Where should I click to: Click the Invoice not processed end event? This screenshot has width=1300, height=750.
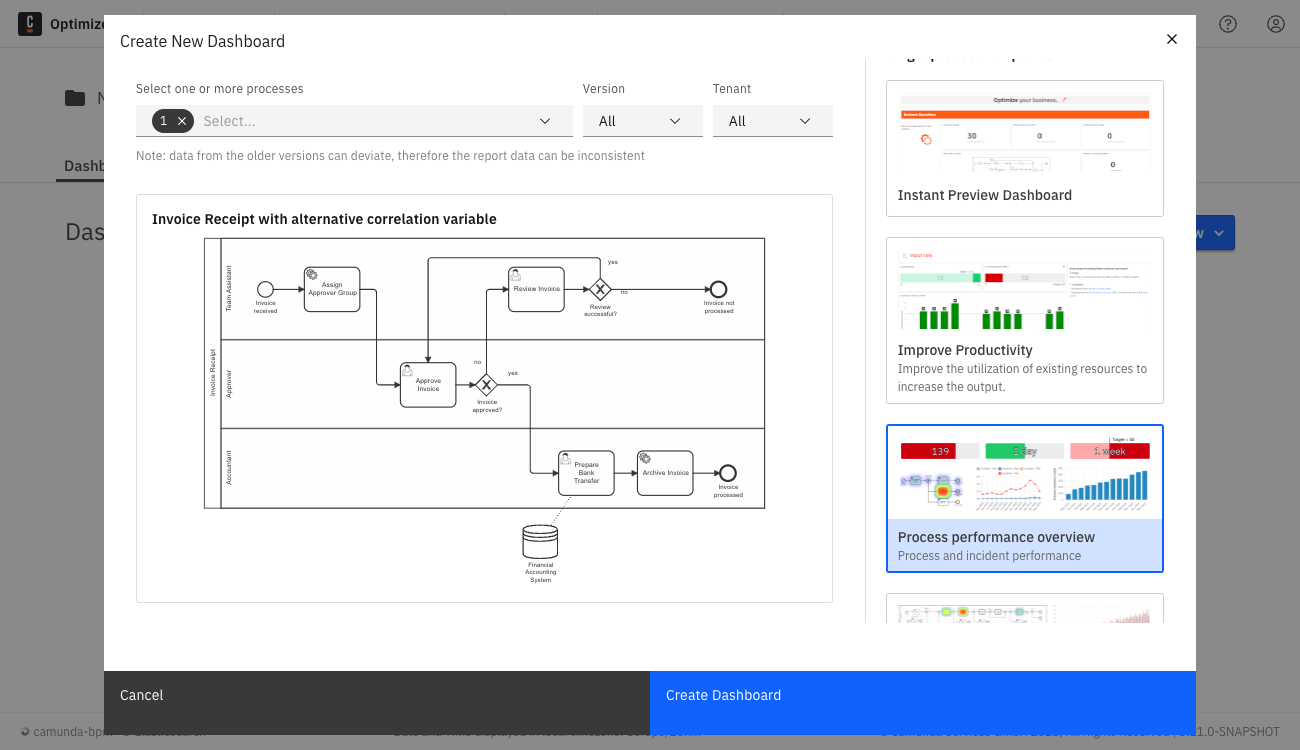(718, 289)
